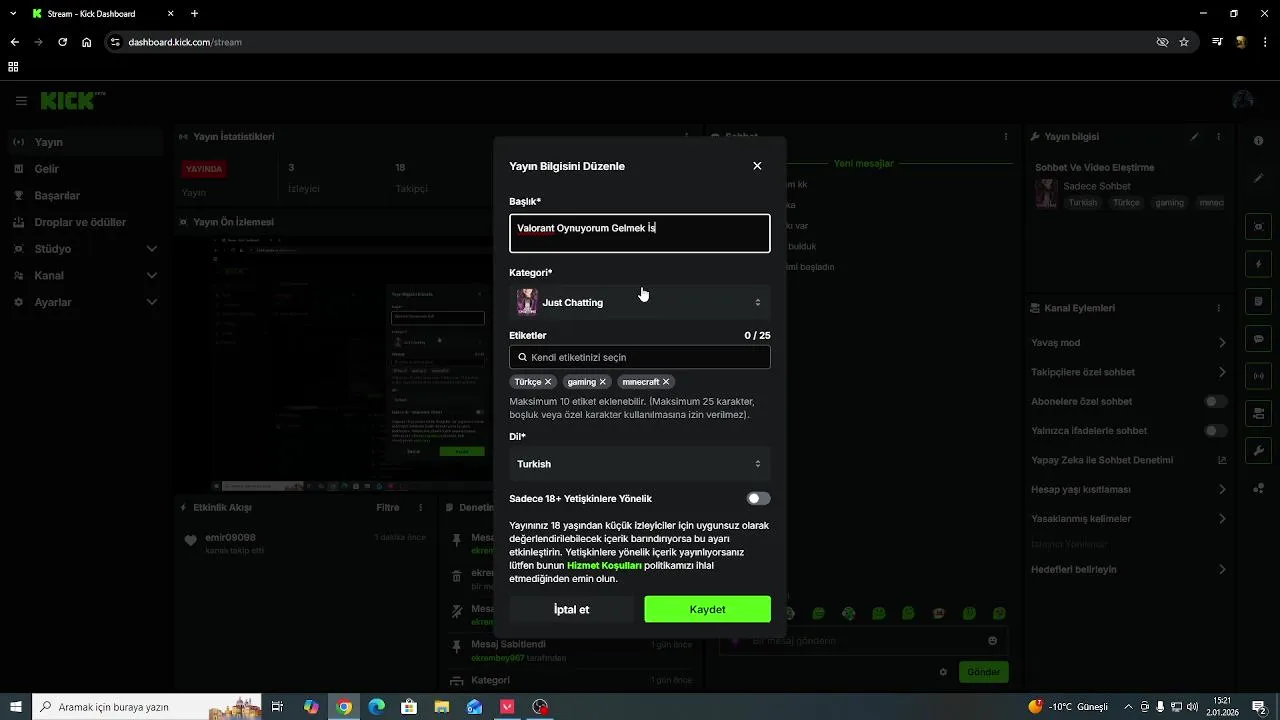This screenshot has height=720, width=1280.
Task: Click the Sadece Sohbet category thumbnail
Action: click(x=1046, y=193)
